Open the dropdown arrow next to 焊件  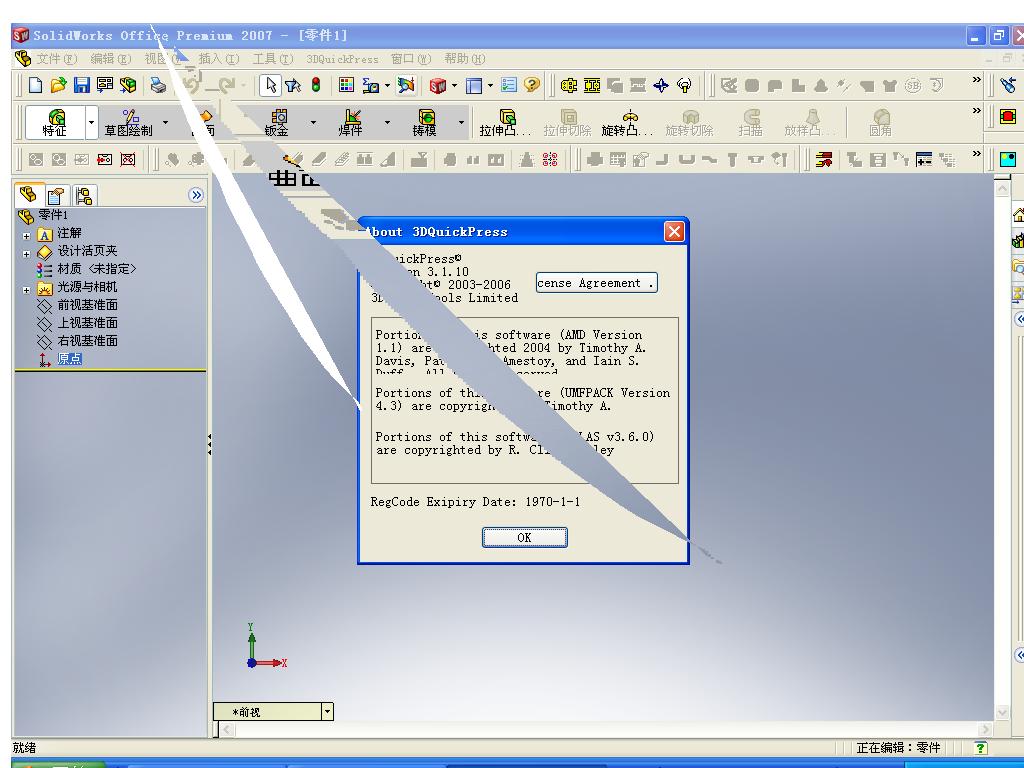387,122
